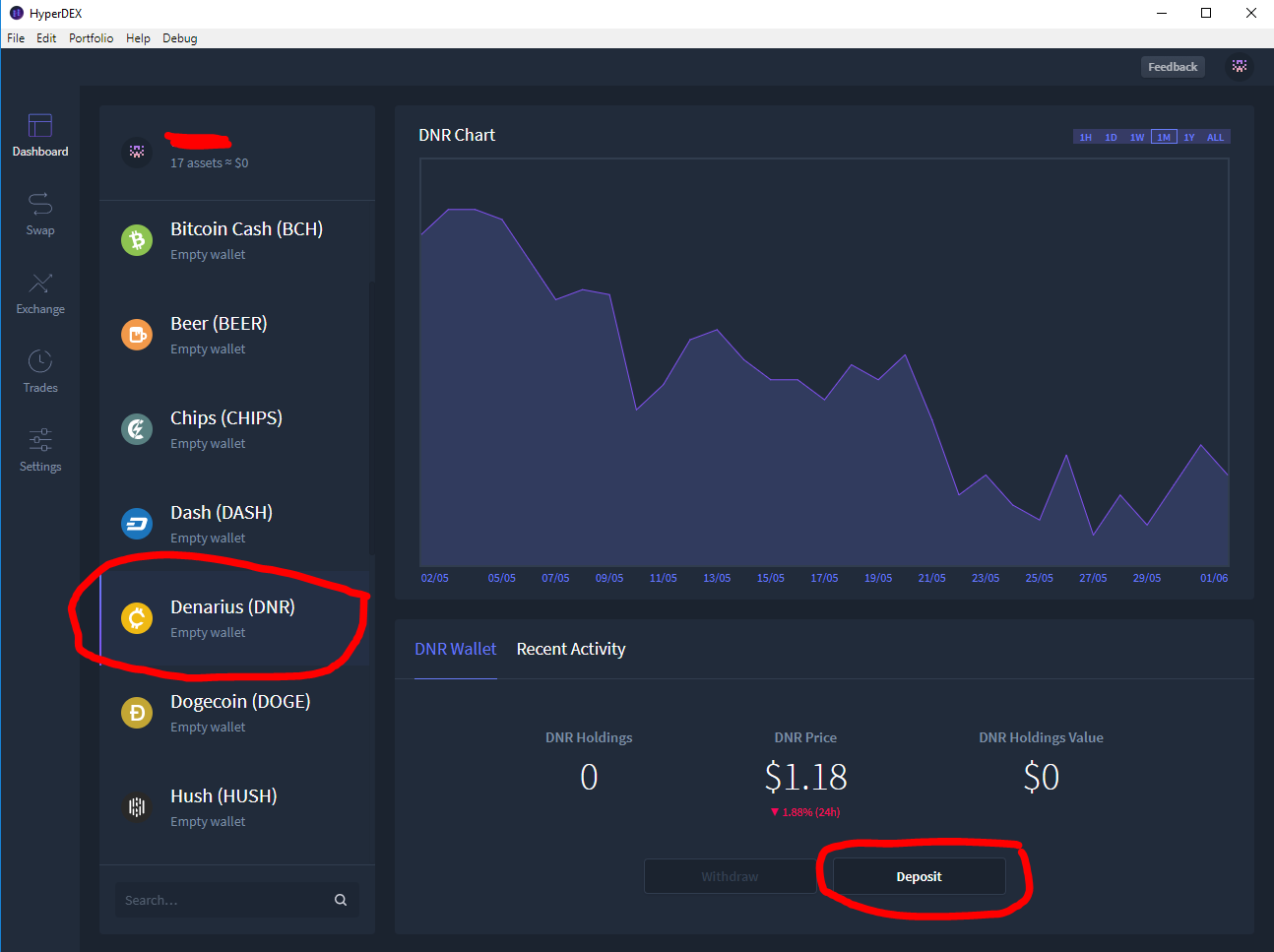Open the Help menu
Image resolution: width=1274 pixels, height=952 pixels.
pyautogui.click(x=138, y=38)
